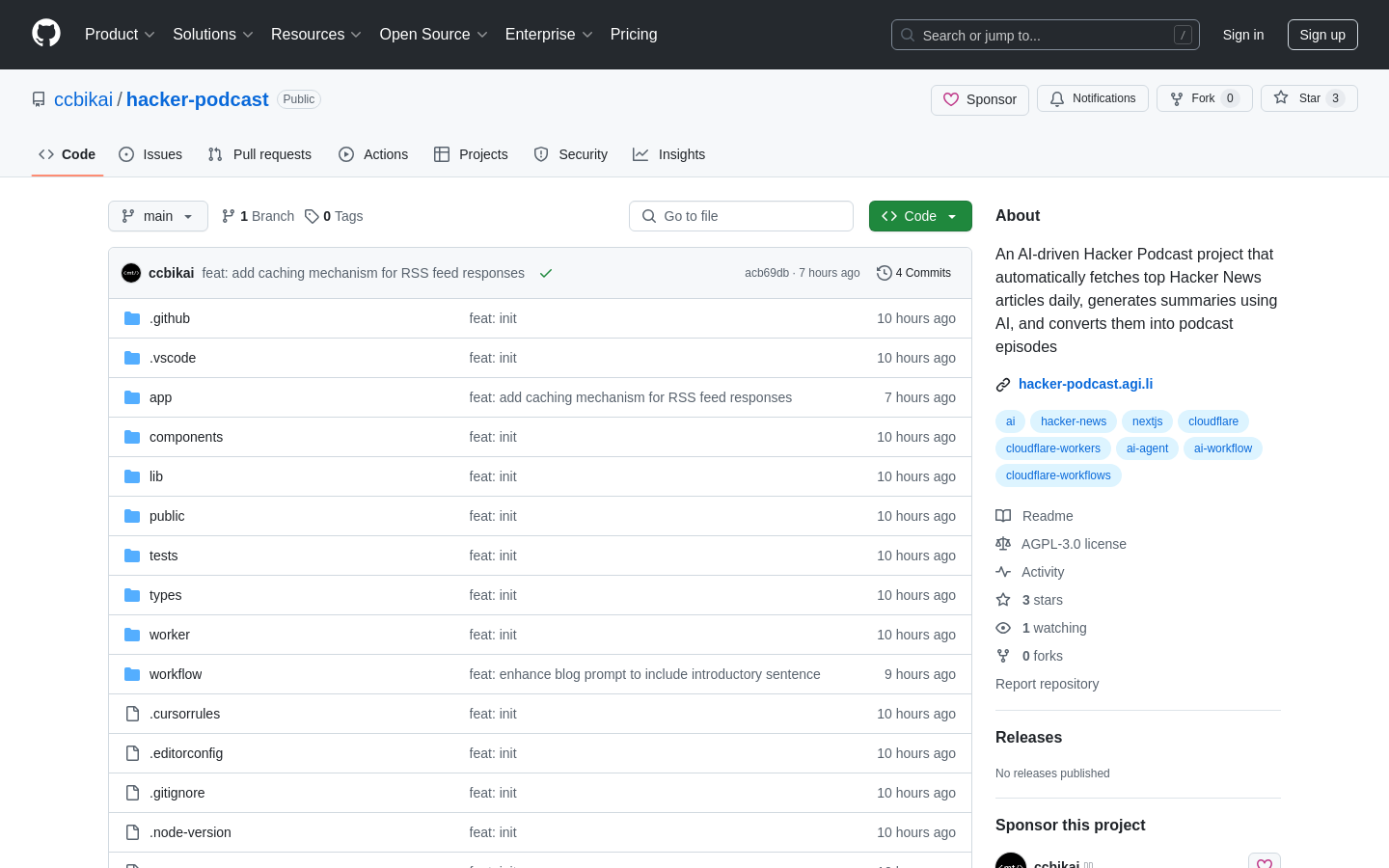Click the .gitignore file icon
The height and width of the screenshot is (868, 1389).
coord(132,793)
